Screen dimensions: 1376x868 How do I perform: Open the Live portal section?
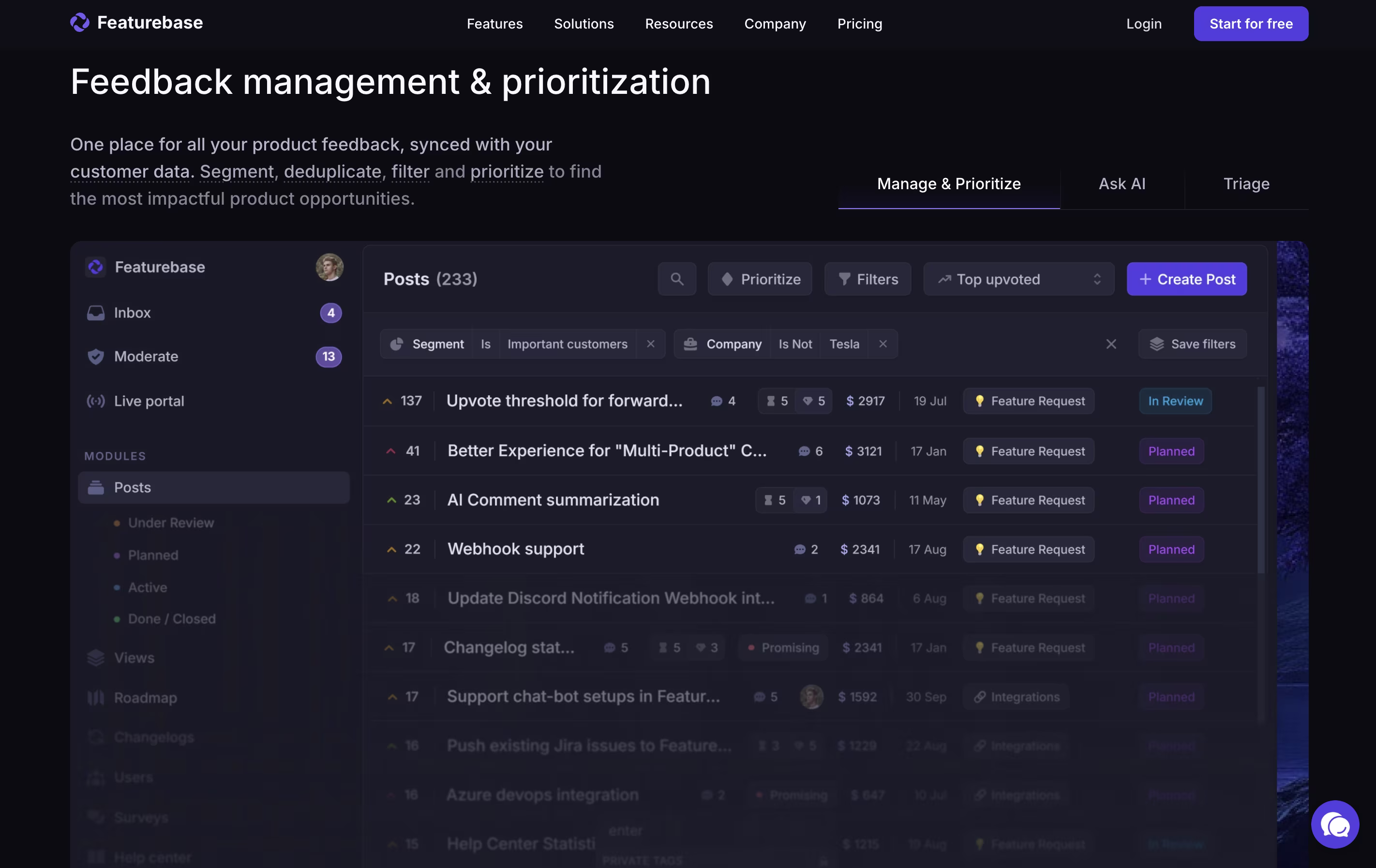point(149,401)
